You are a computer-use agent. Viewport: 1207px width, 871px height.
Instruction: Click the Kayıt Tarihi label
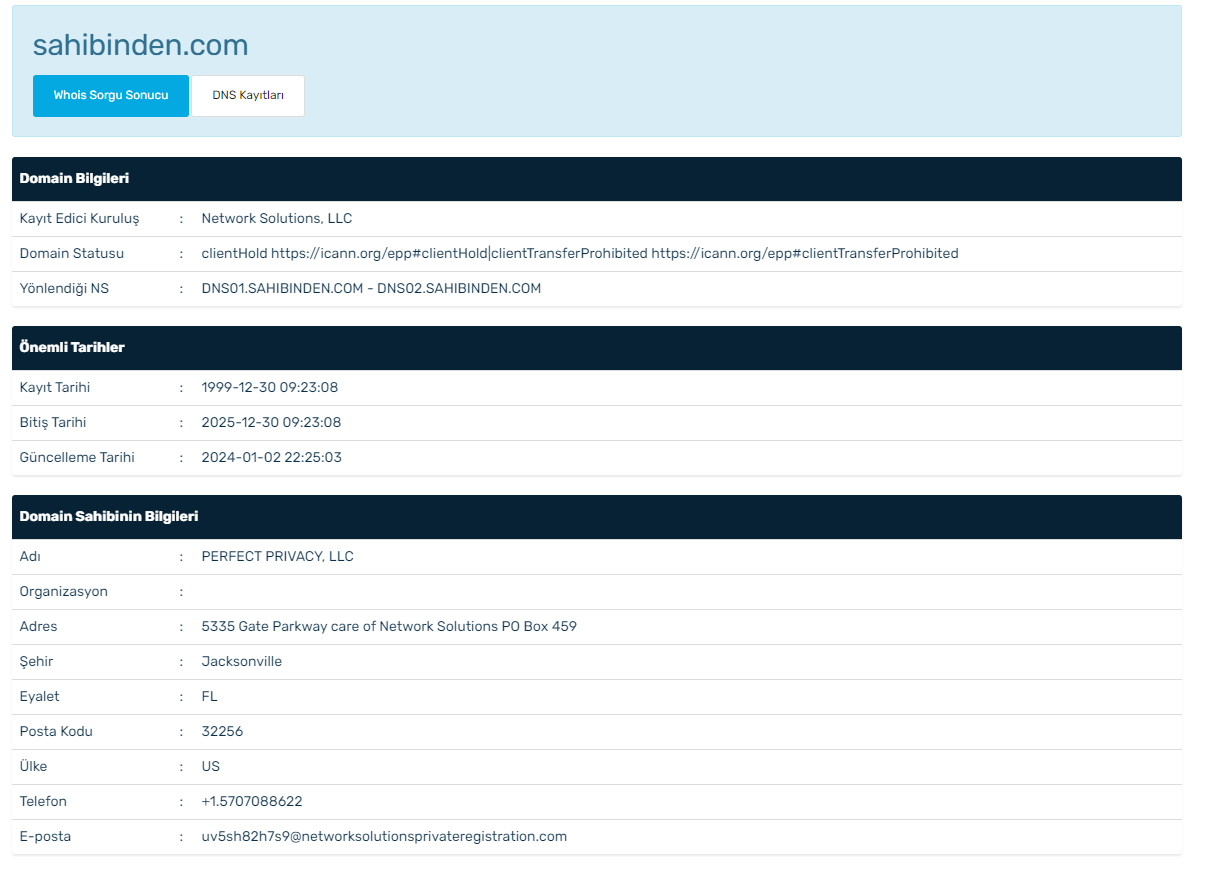point(55,387)
